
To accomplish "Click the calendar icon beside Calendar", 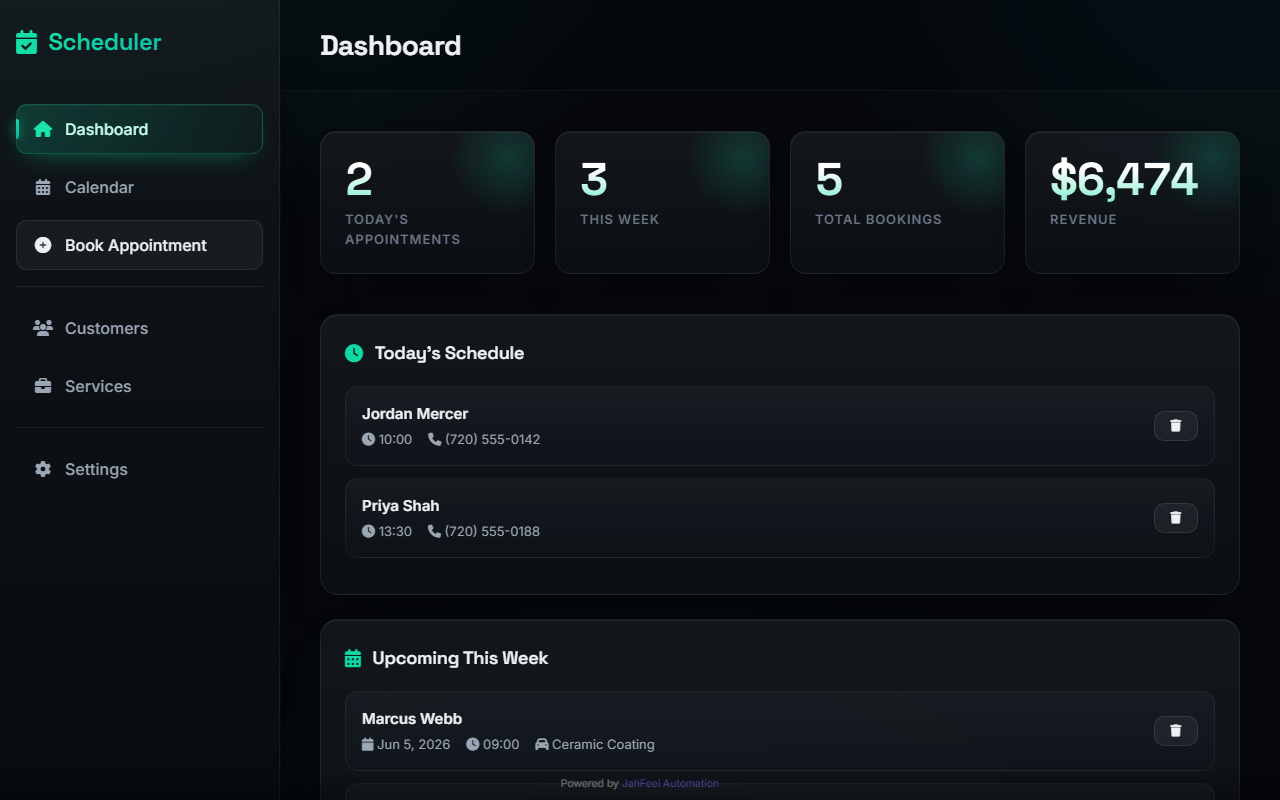I will point(43,187).
